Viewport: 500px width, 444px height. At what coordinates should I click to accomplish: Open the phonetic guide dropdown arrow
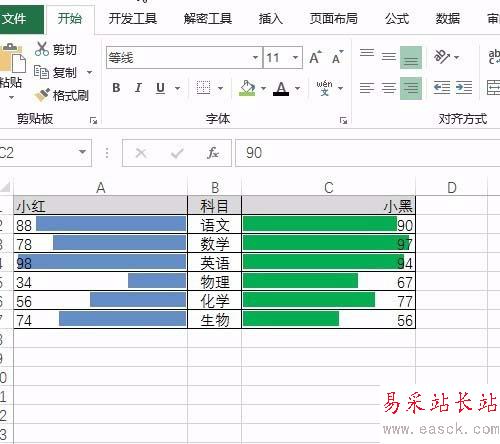coord(340,88)
